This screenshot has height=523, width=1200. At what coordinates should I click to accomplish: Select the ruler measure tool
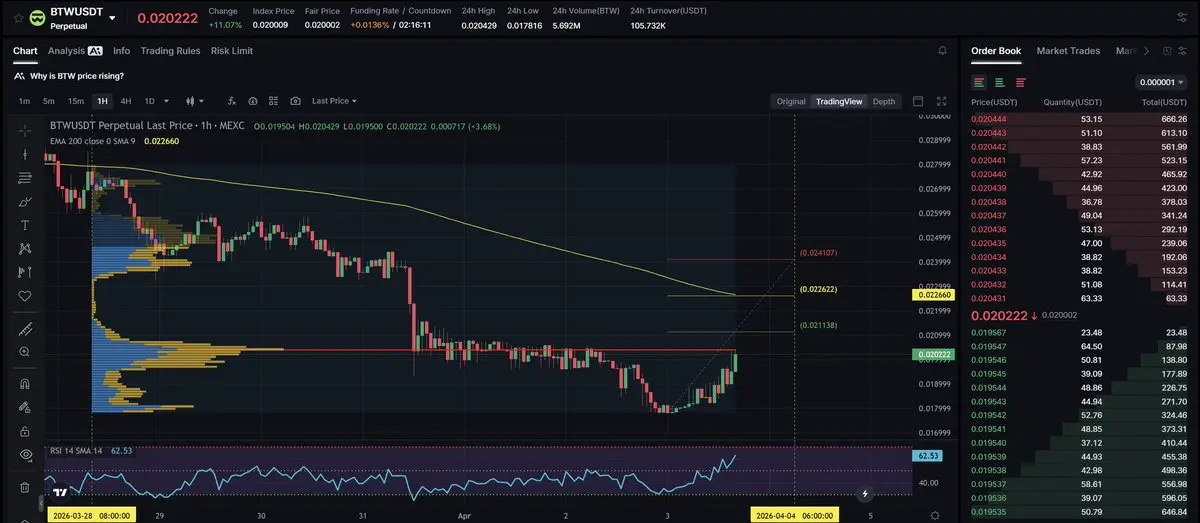click(x=25, y=329)
